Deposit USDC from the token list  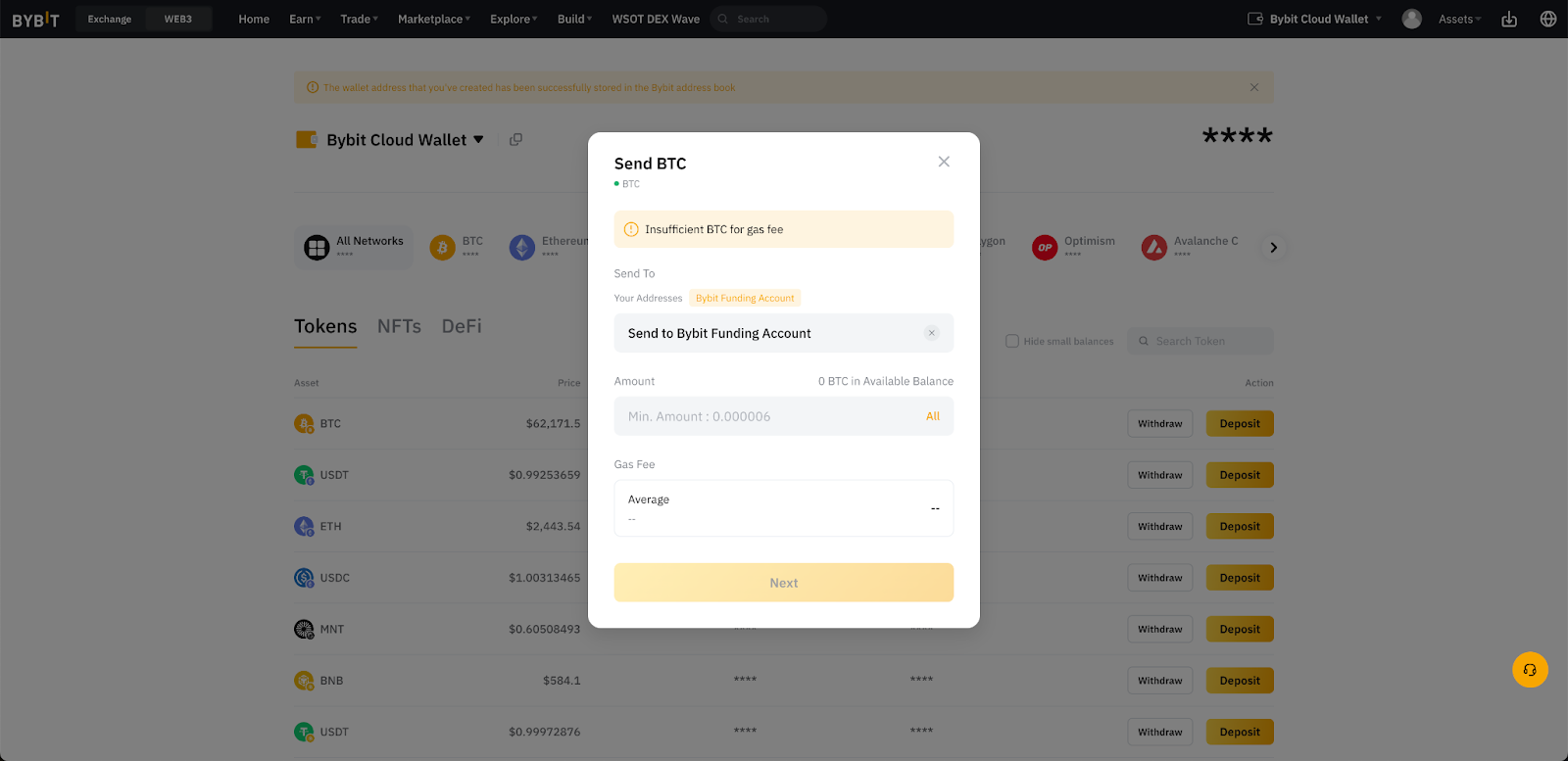click(1240, 578)
